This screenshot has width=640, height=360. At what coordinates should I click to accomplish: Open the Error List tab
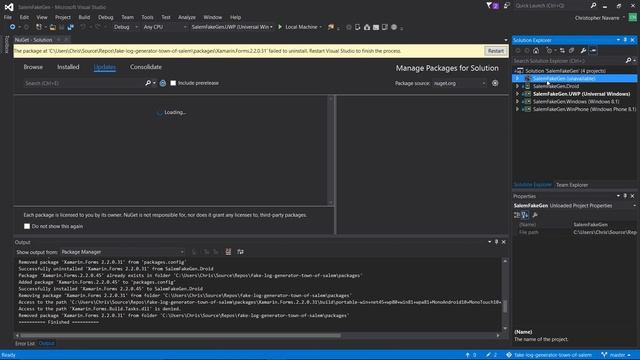25,343
